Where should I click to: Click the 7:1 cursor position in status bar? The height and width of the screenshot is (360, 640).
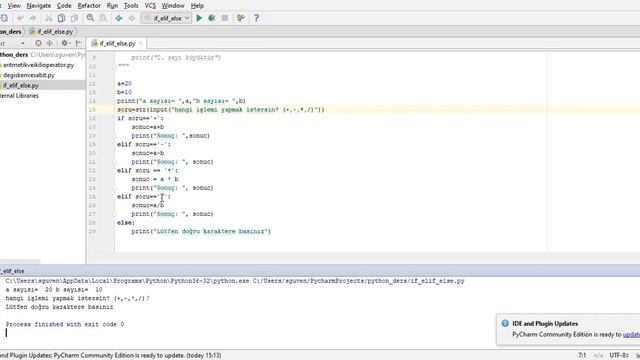[x=582, y=356]
